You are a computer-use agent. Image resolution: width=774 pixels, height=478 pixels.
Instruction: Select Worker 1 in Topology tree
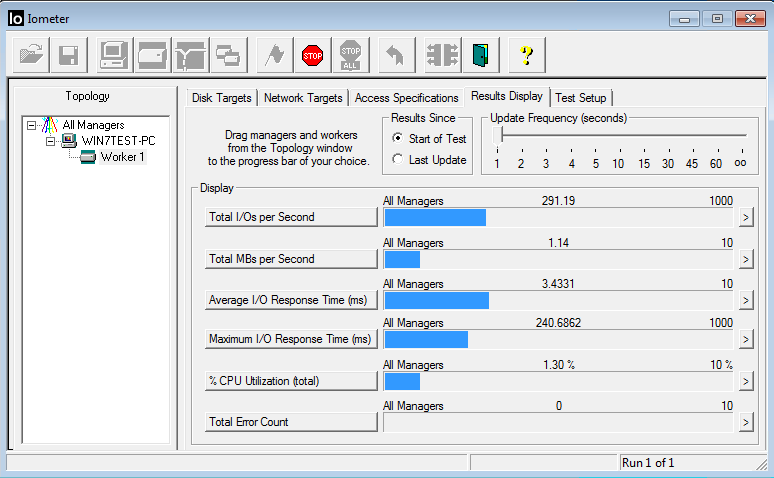click(122, 157)
